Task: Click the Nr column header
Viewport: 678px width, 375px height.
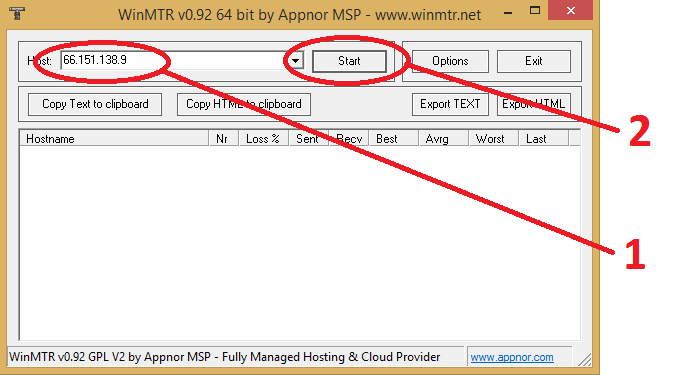Action: point(224,138)
